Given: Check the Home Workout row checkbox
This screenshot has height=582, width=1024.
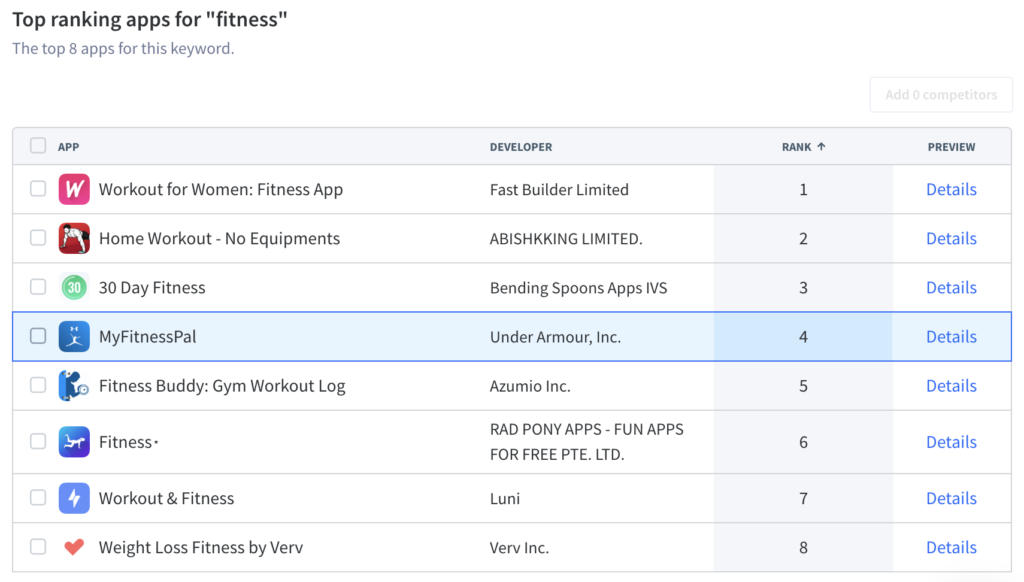Looking at the screenshot, I should [x=38, y=238].
